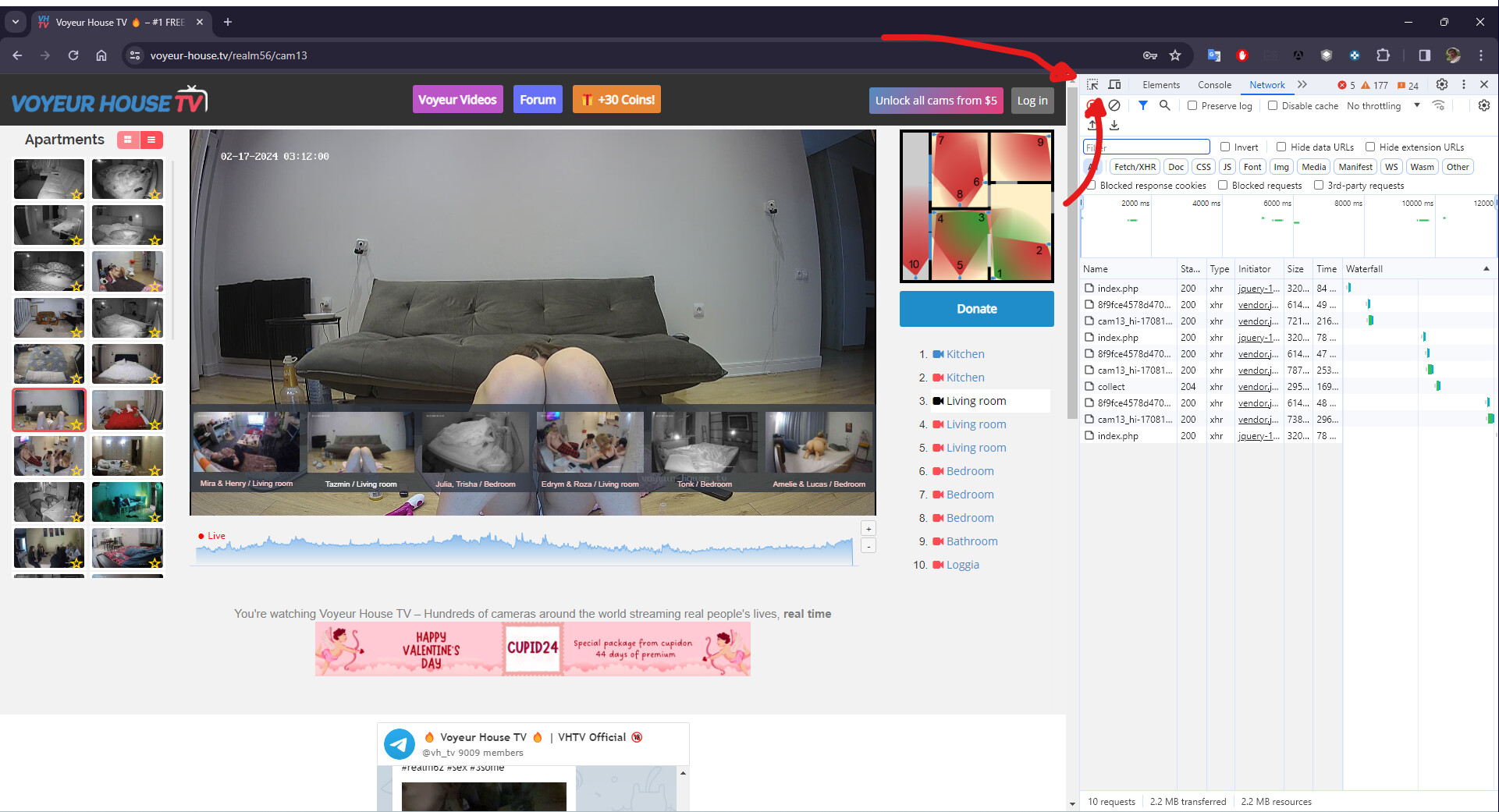Screen dimensions: 1499x812
Task: Clear the network log
Action: point(1114,105)
